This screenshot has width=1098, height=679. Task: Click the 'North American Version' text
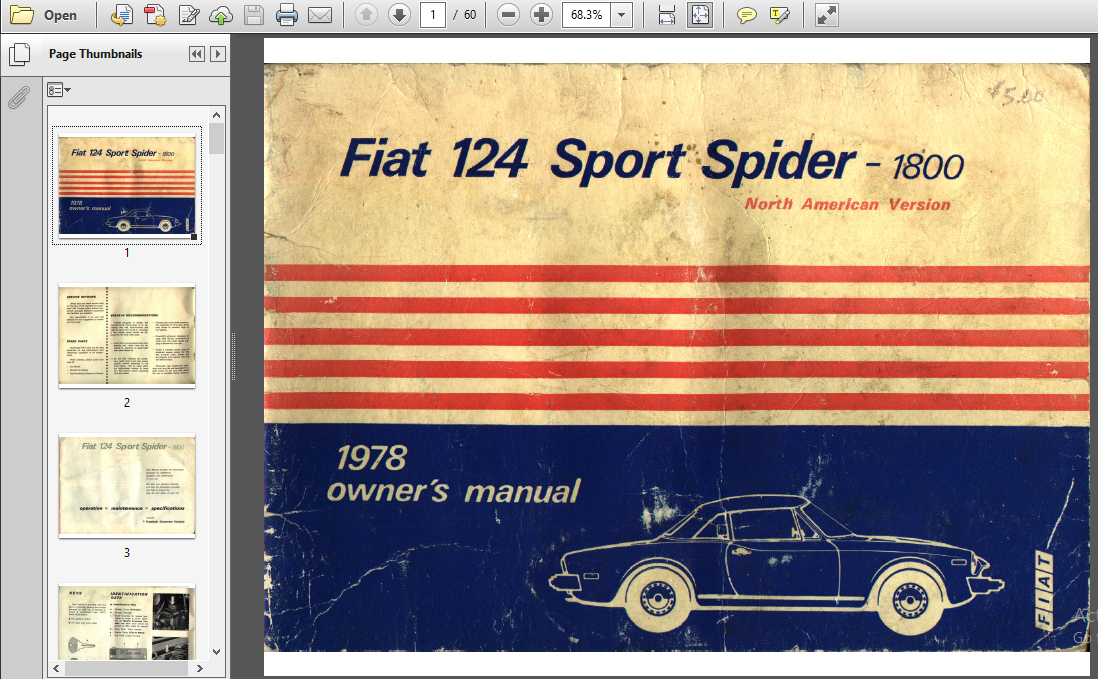(847, 204)
